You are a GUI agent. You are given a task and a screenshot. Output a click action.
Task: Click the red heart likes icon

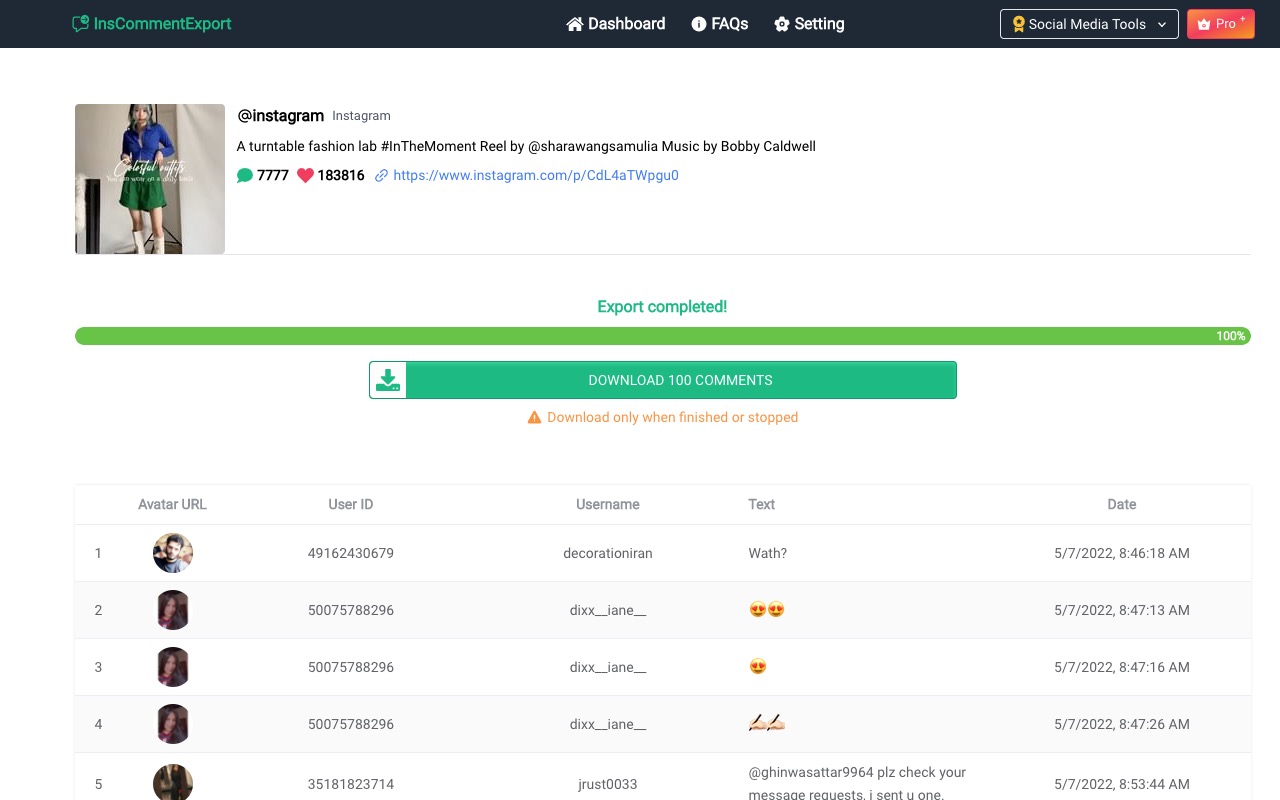point(305,176)
